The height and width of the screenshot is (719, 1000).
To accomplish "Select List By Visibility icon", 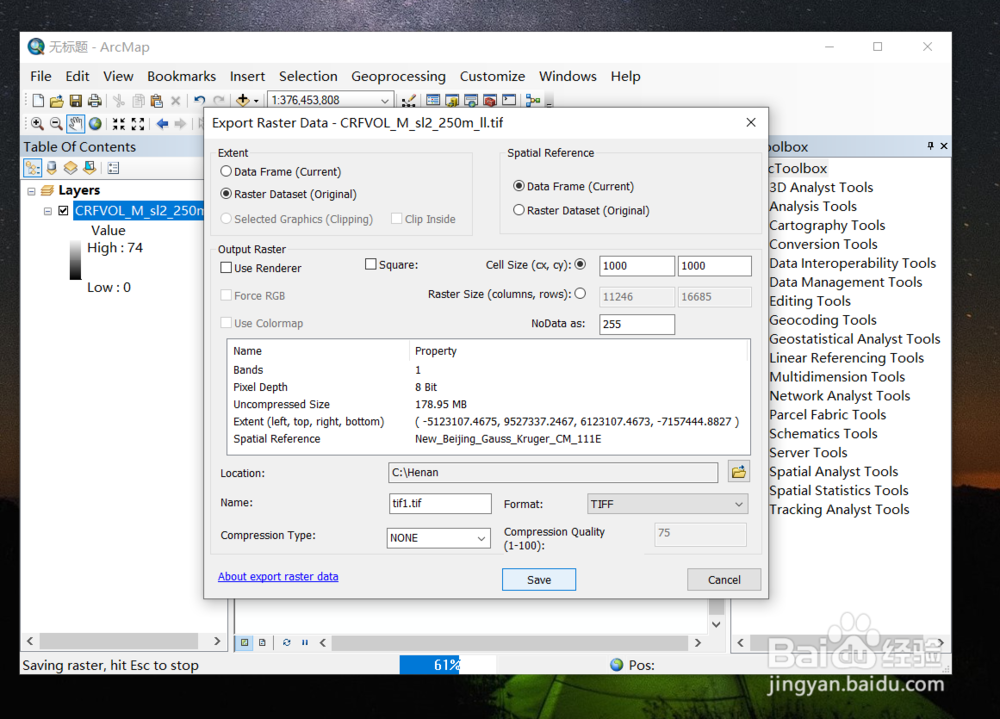I will pos(70,168).
